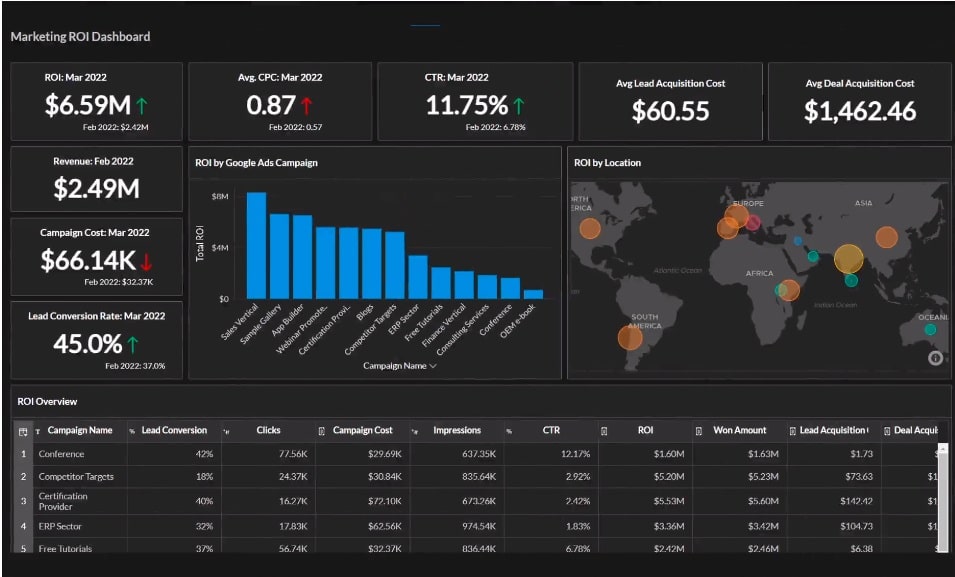
Task: Select the Conference bar in ROI chart
Action: (510, 288)
